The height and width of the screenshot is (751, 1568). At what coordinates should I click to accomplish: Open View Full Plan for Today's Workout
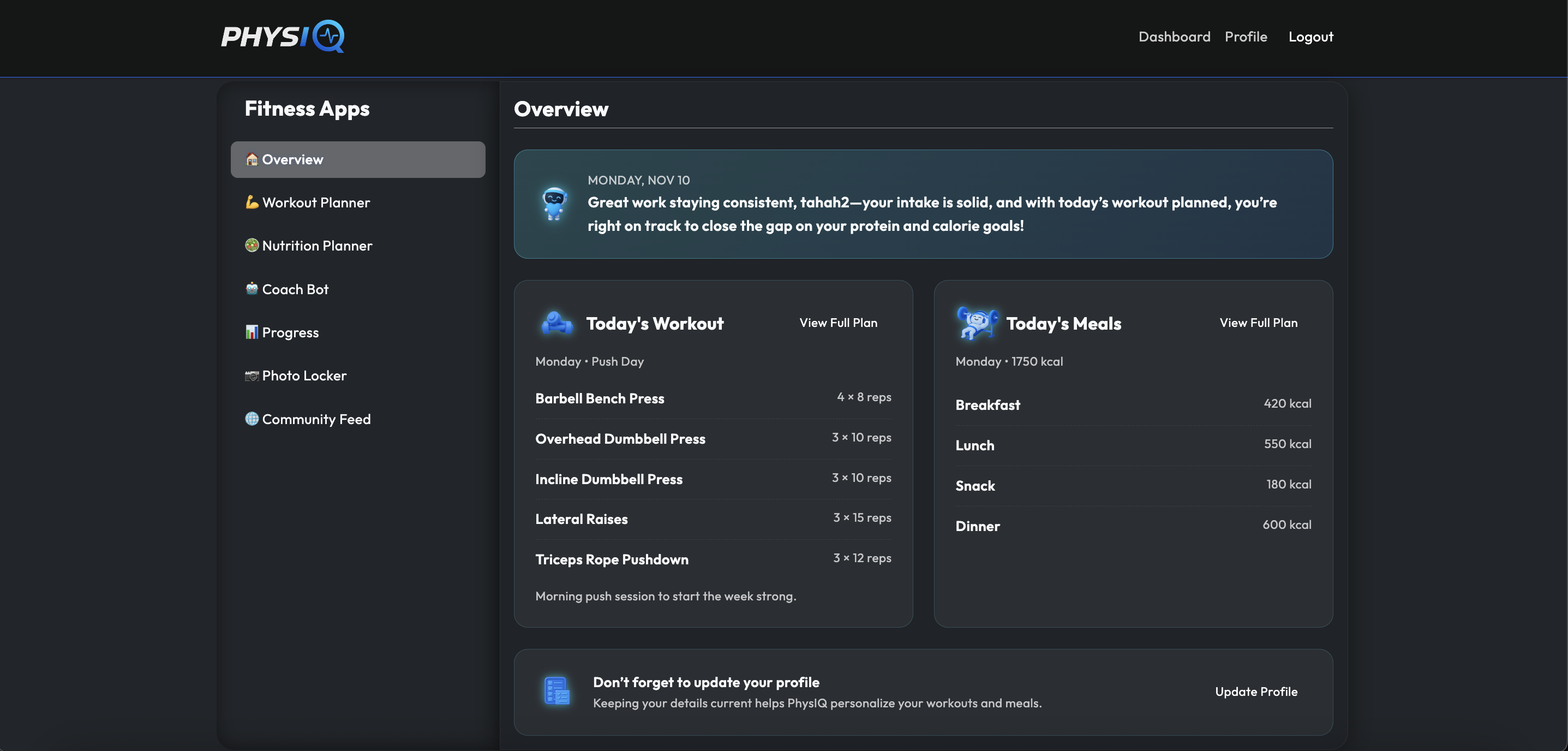click(x=838, y=323)
